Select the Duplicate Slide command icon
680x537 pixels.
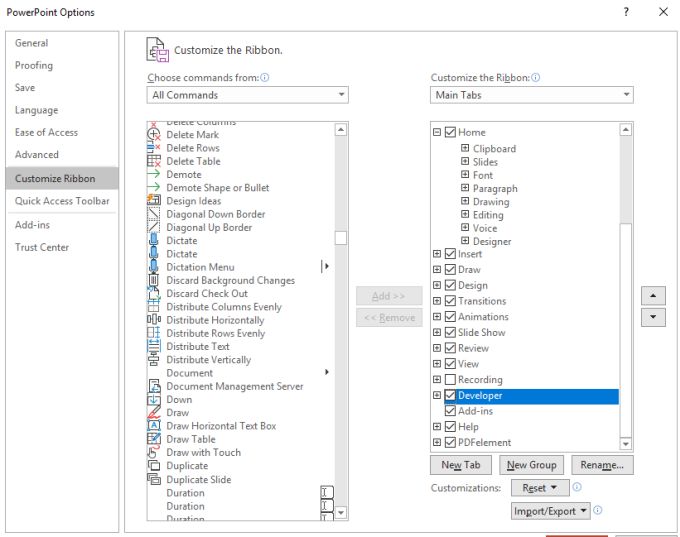coord(154,479)
